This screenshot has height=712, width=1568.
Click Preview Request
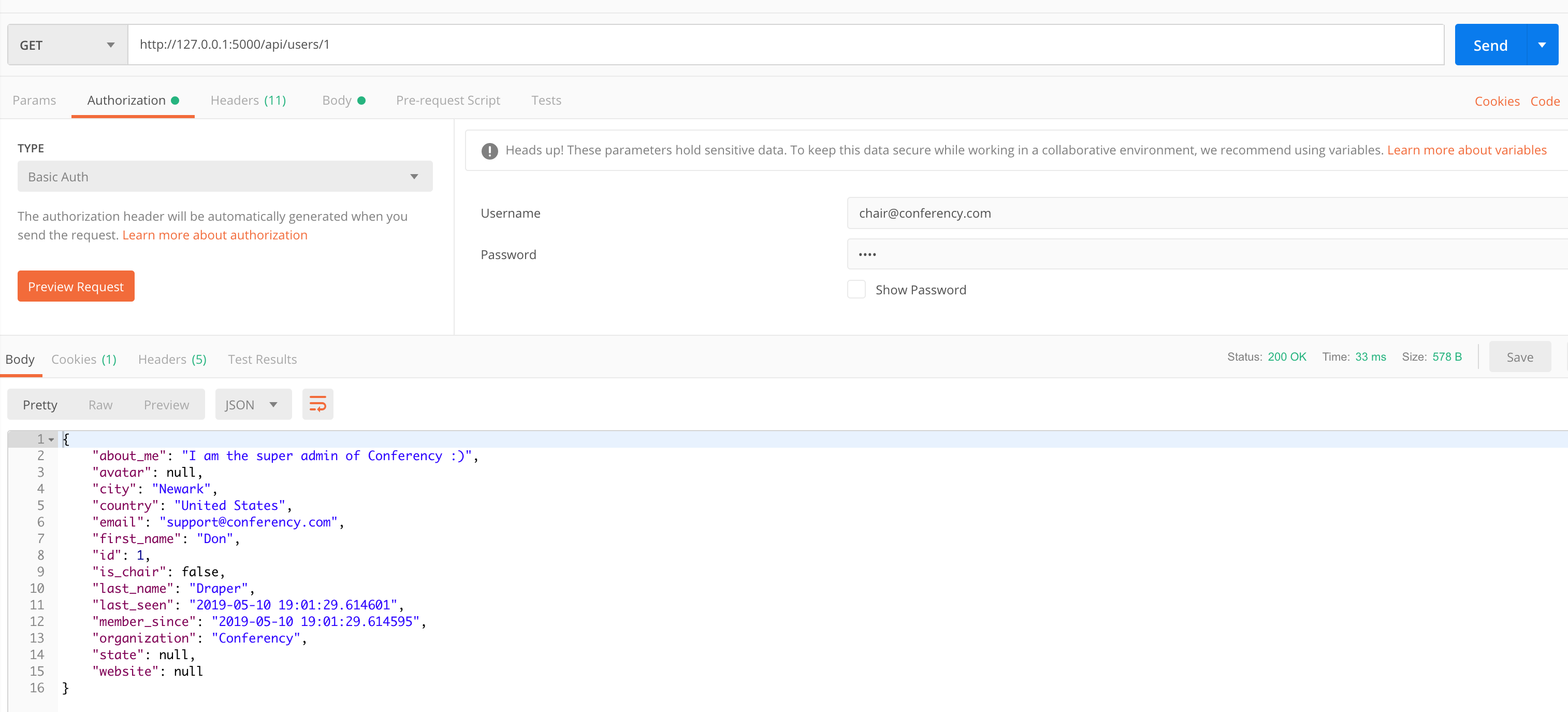click(76, 286)
